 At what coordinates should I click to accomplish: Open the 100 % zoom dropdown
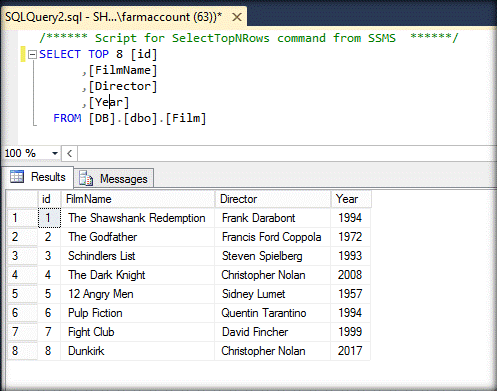[55, 153]
